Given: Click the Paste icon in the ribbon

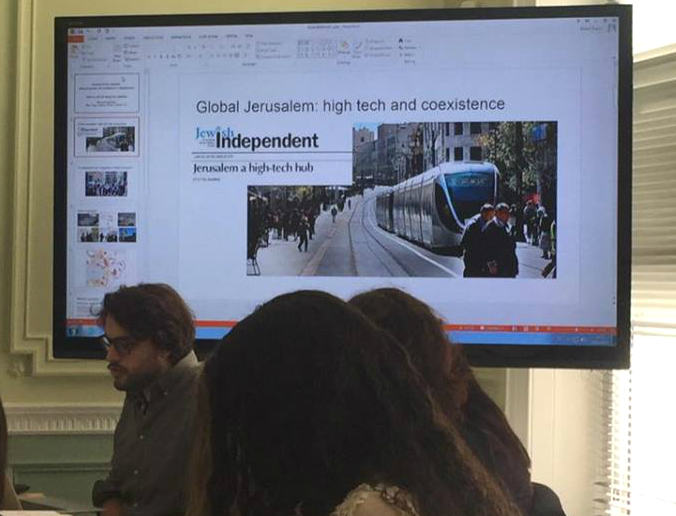Looking at the screenshot, I should [x=75, y=49].
